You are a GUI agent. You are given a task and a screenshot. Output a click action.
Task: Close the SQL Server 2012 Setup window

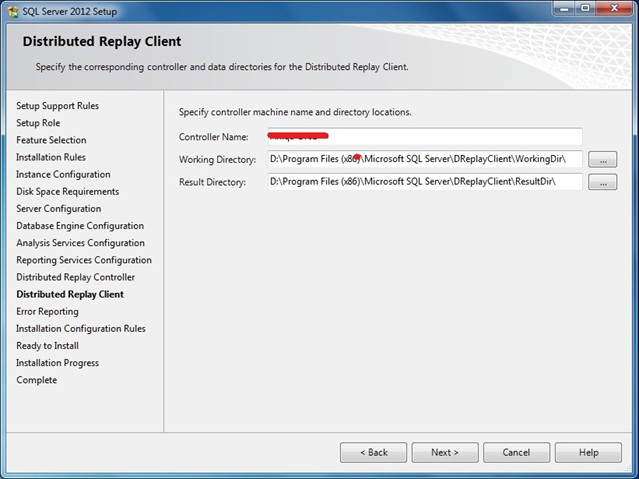click(x=614, y=9)
